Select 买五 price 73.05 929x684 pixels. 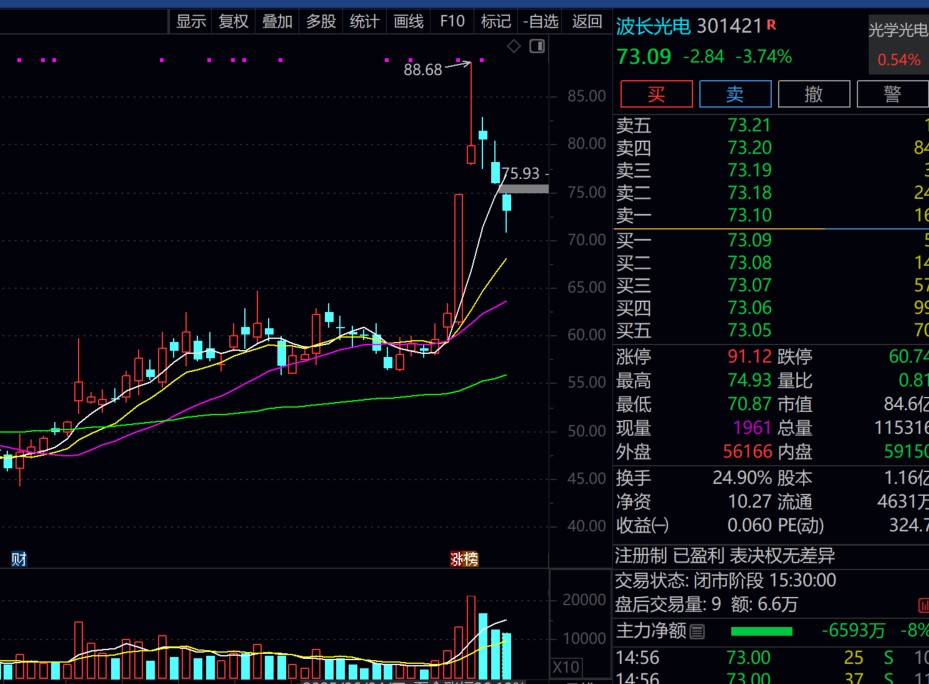749,330
